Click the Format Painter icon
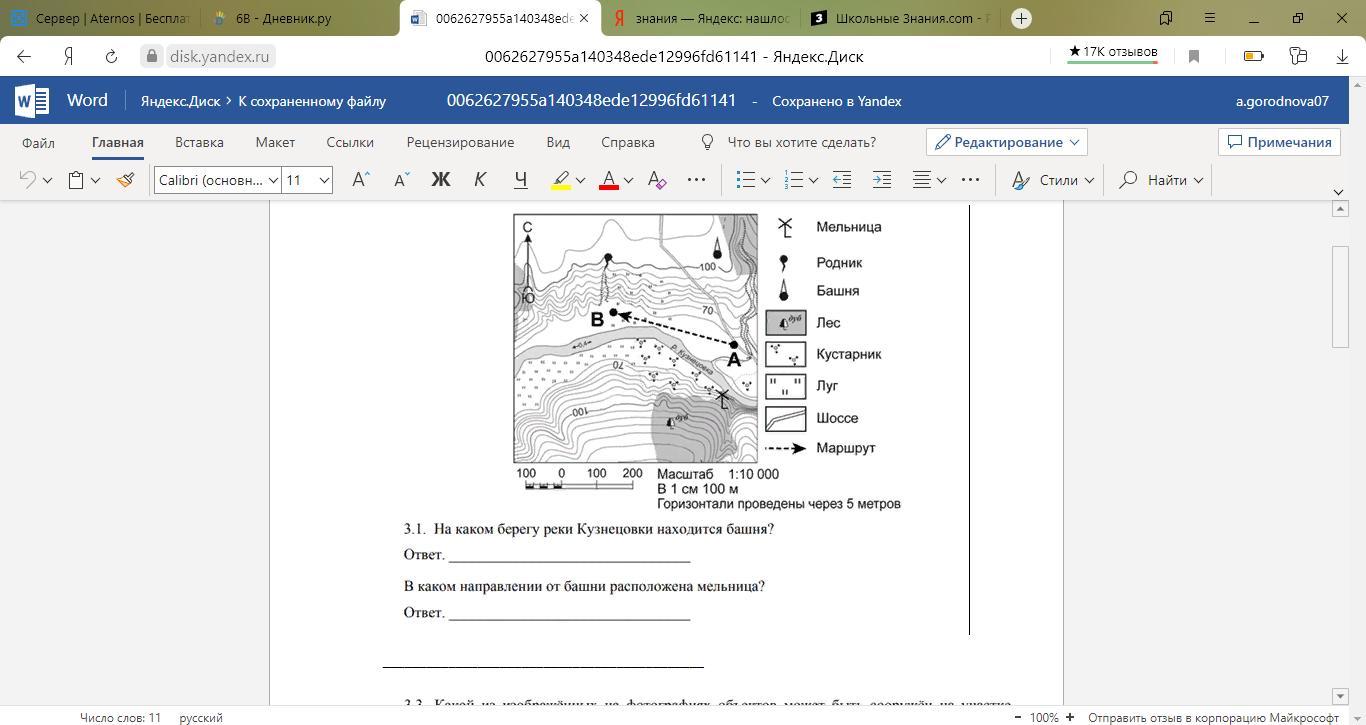Viewport: 1366px width, 725px height. point(125,180)
